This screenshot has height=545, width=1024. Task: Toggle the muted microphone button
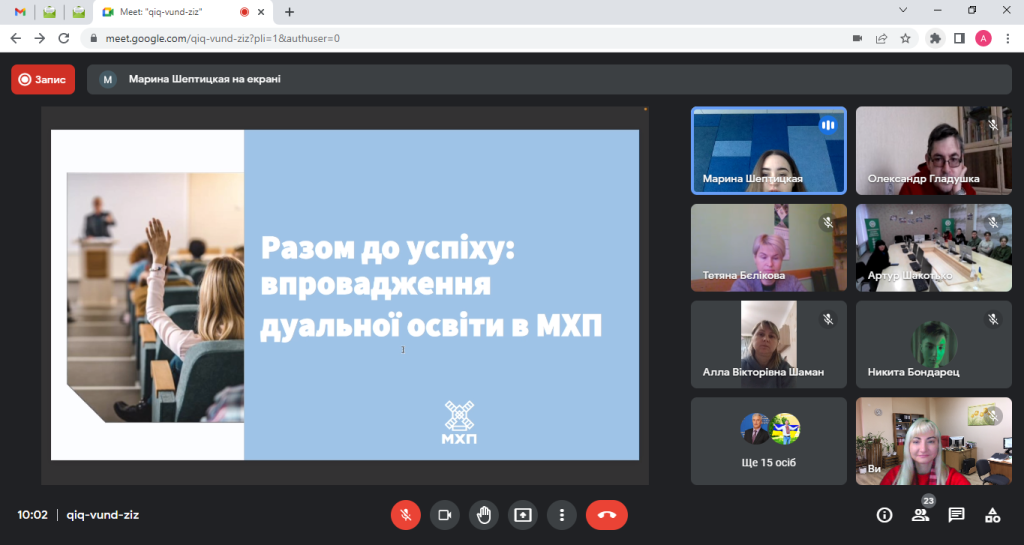(x=405, y=515)
